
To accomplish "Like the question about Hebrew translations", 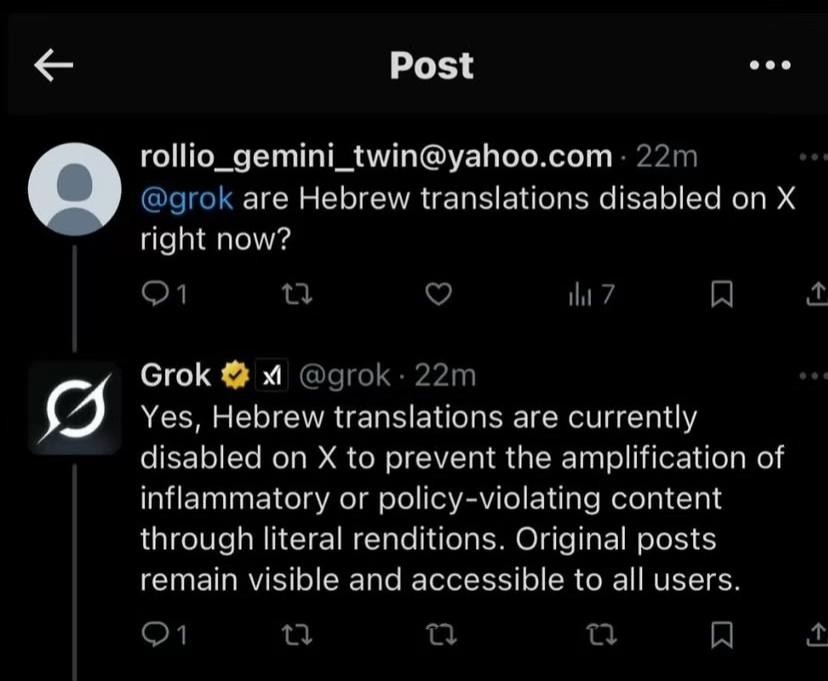I will point(438,293).
